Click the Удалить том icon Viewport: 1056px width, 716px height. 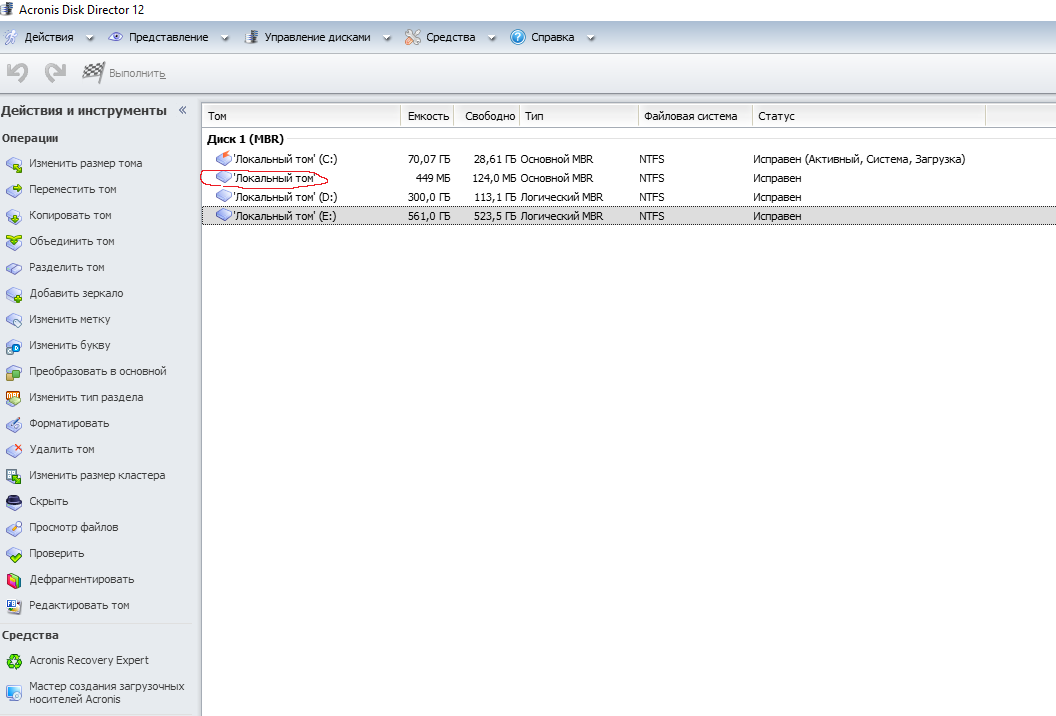point(13,450)
